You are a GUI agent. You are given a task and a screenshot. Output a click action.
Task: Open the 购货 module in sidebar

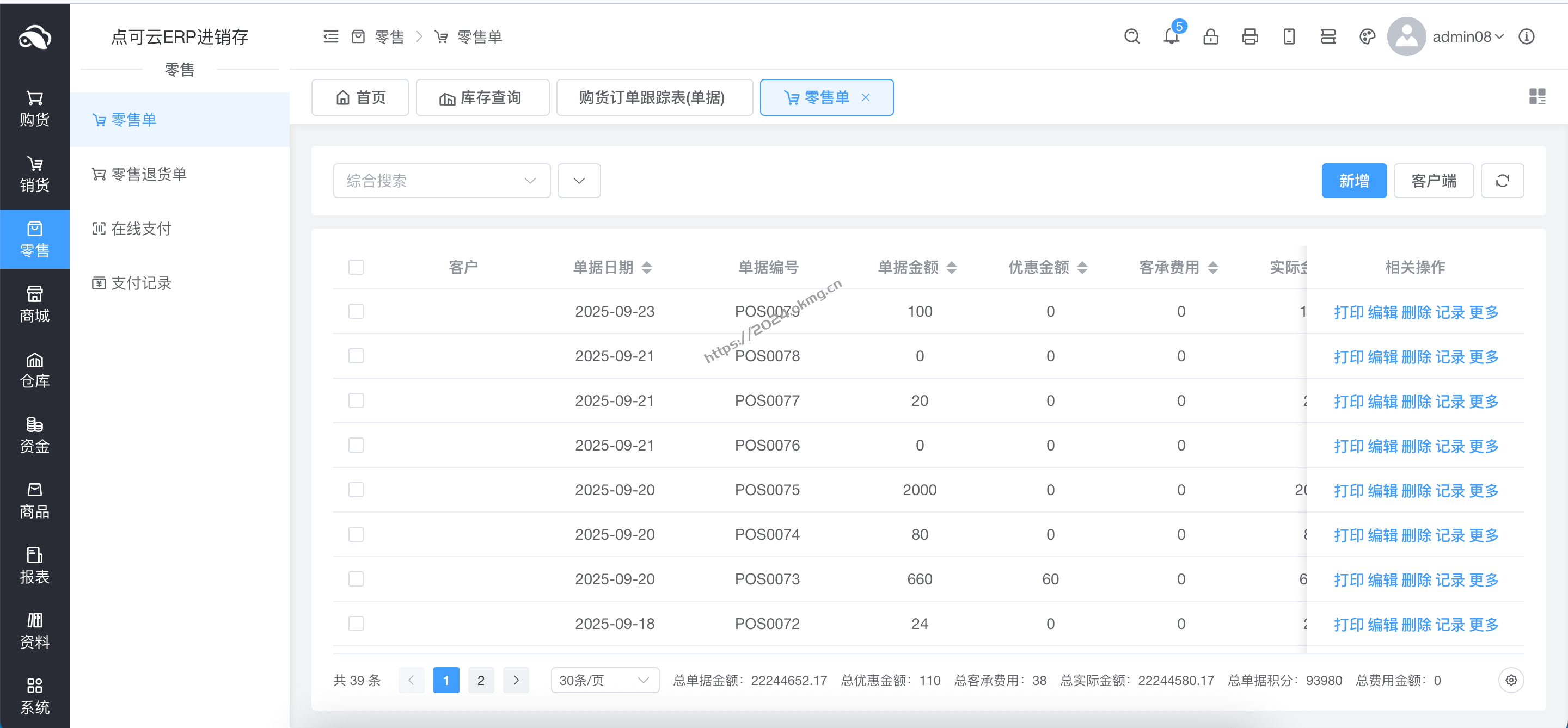coord(35,109)
